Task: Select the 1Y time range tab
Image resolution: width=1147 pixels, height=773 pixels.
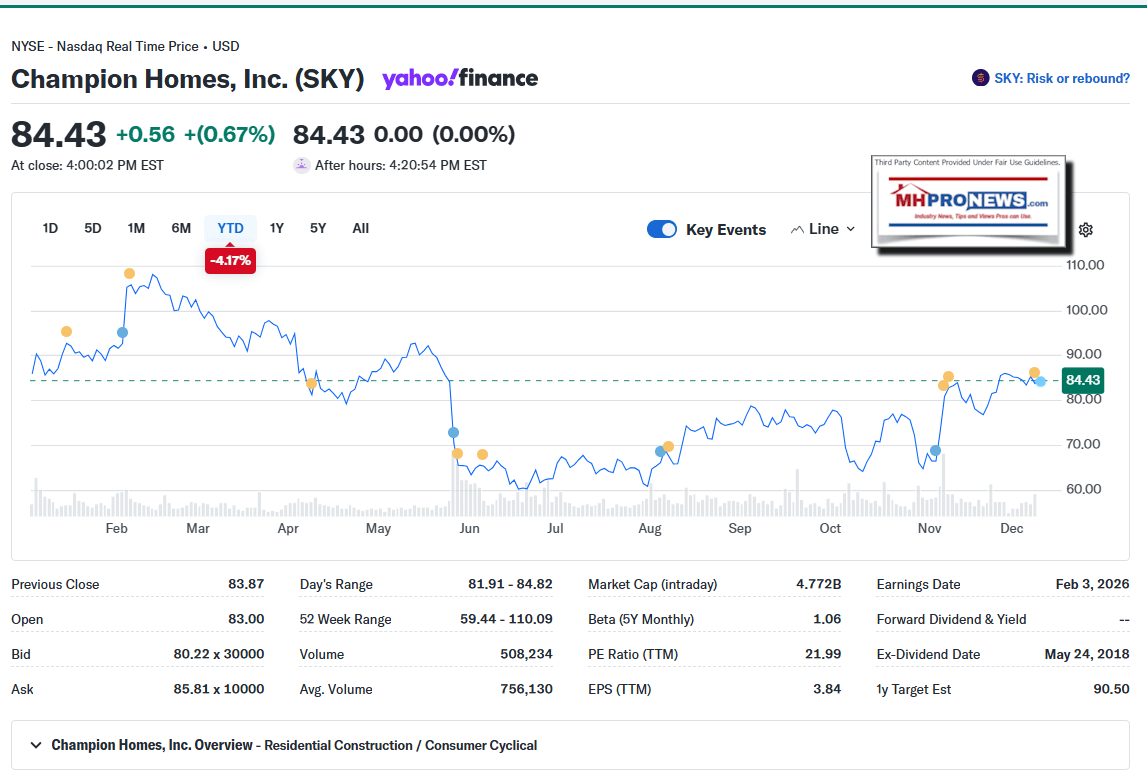Action: pos(277,228)
